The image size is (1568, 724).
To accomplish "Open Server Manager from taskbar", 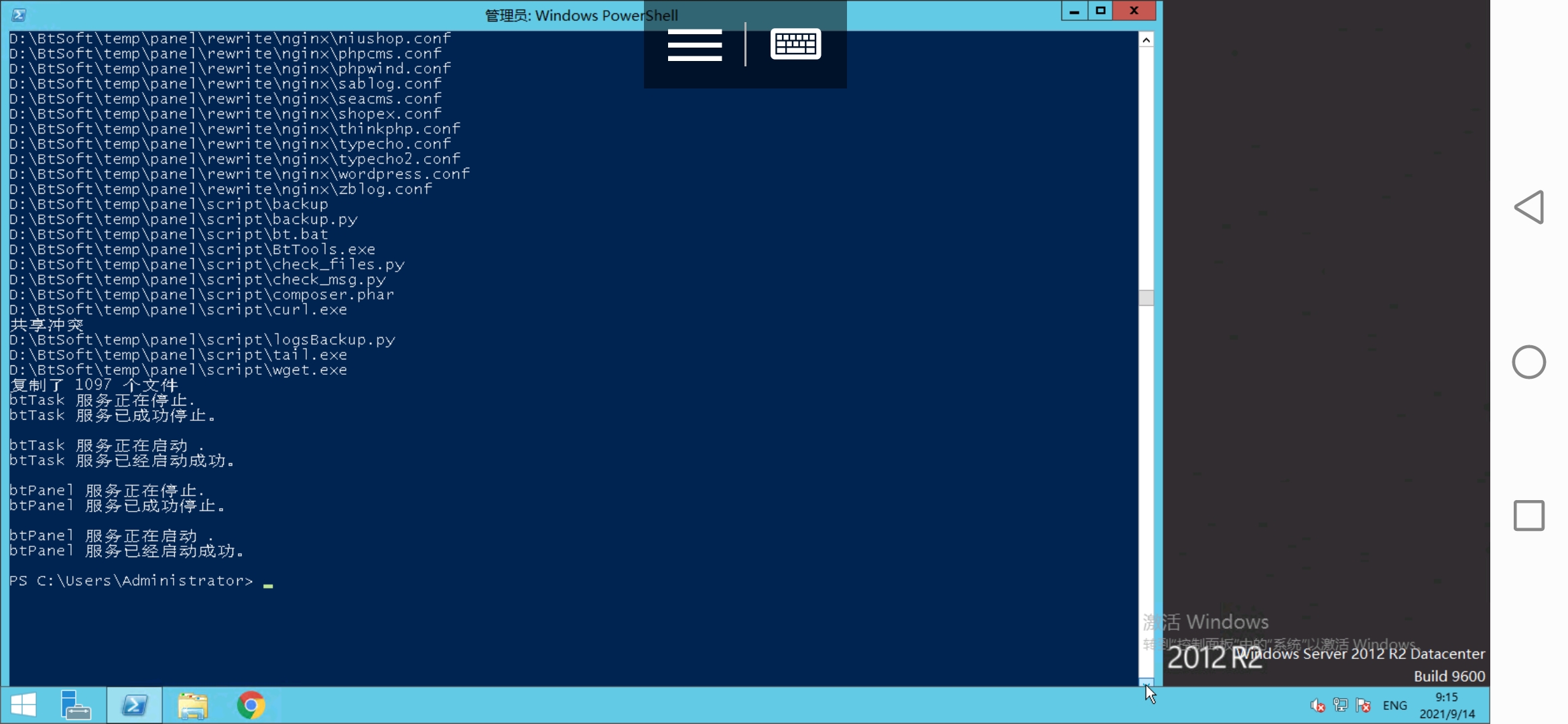I will (75, 705).
